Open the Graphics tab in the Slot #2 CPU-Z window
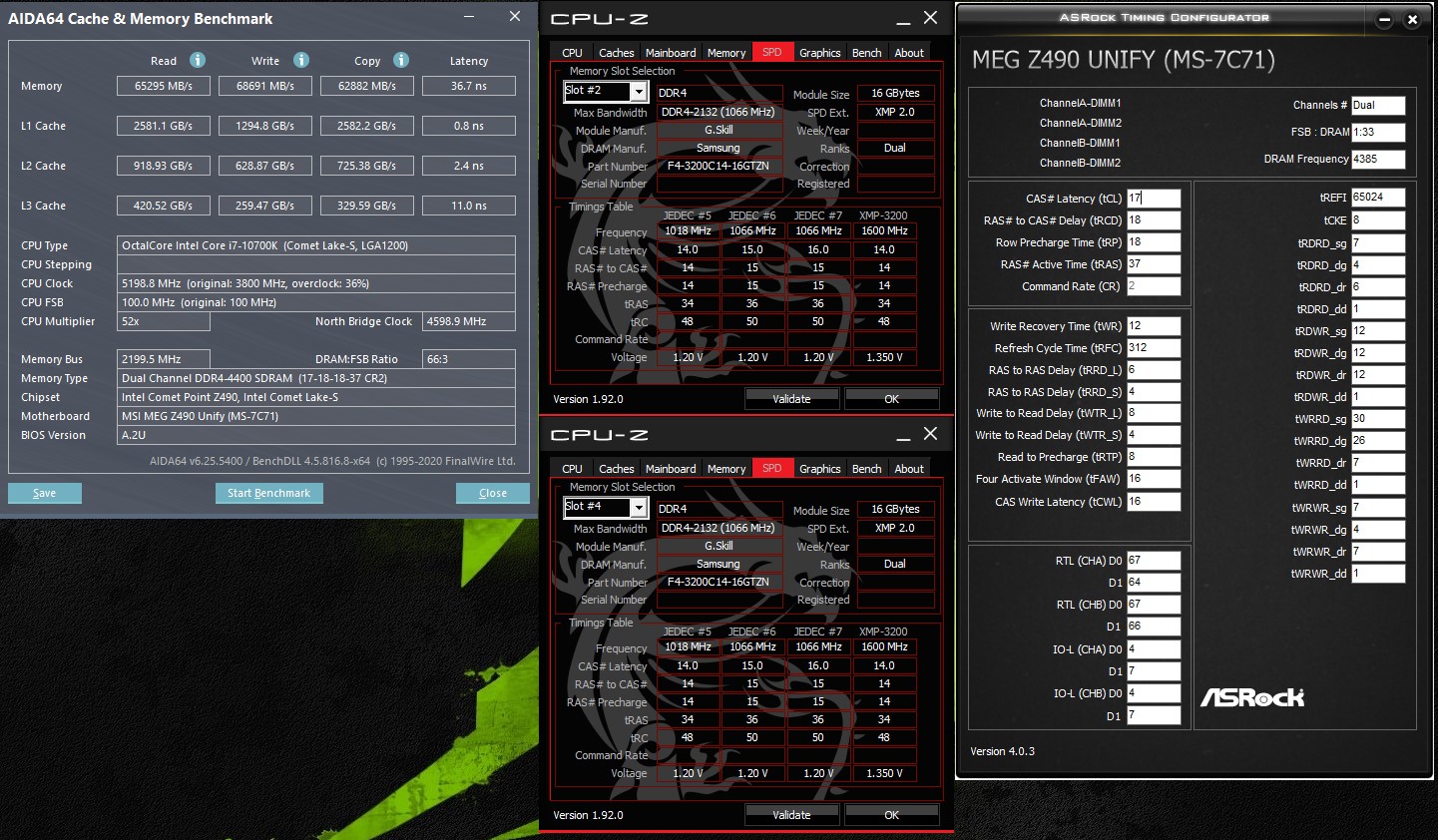Viewport: 1438px width, 840px height. tap(820, 53)
